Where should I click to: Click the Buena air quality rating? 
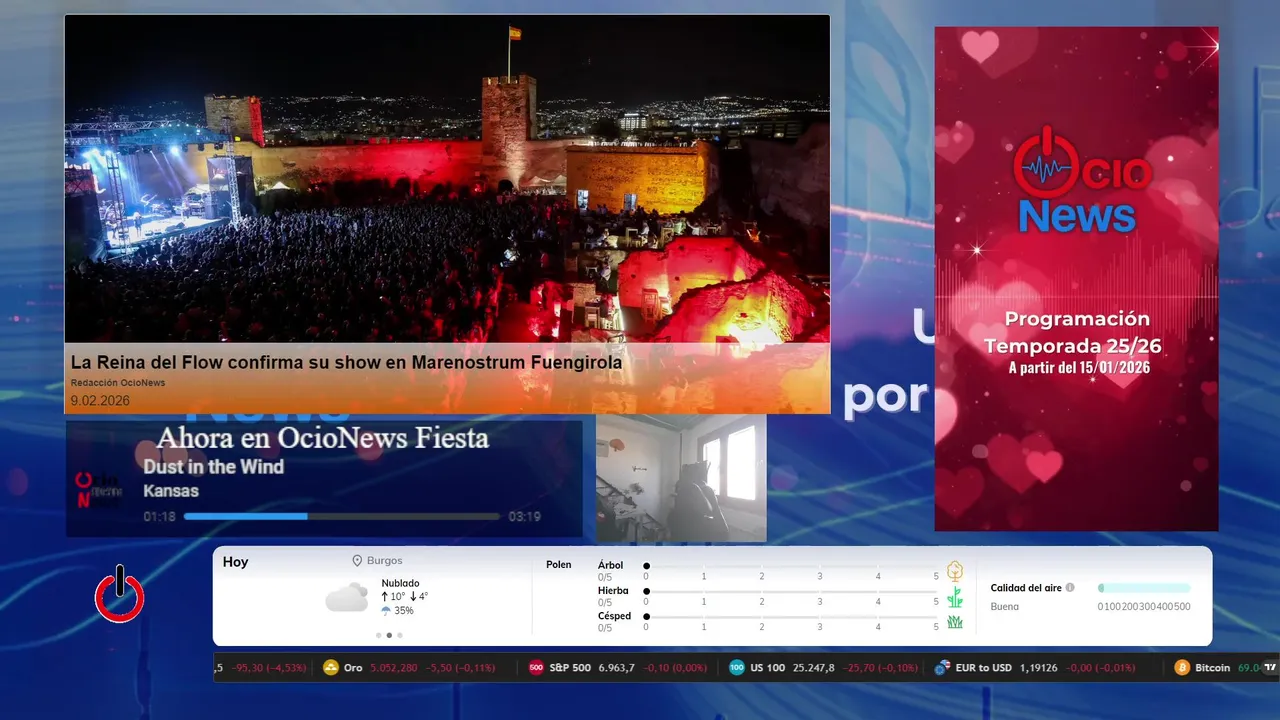pyautogui.click(x=1004, y=606)
